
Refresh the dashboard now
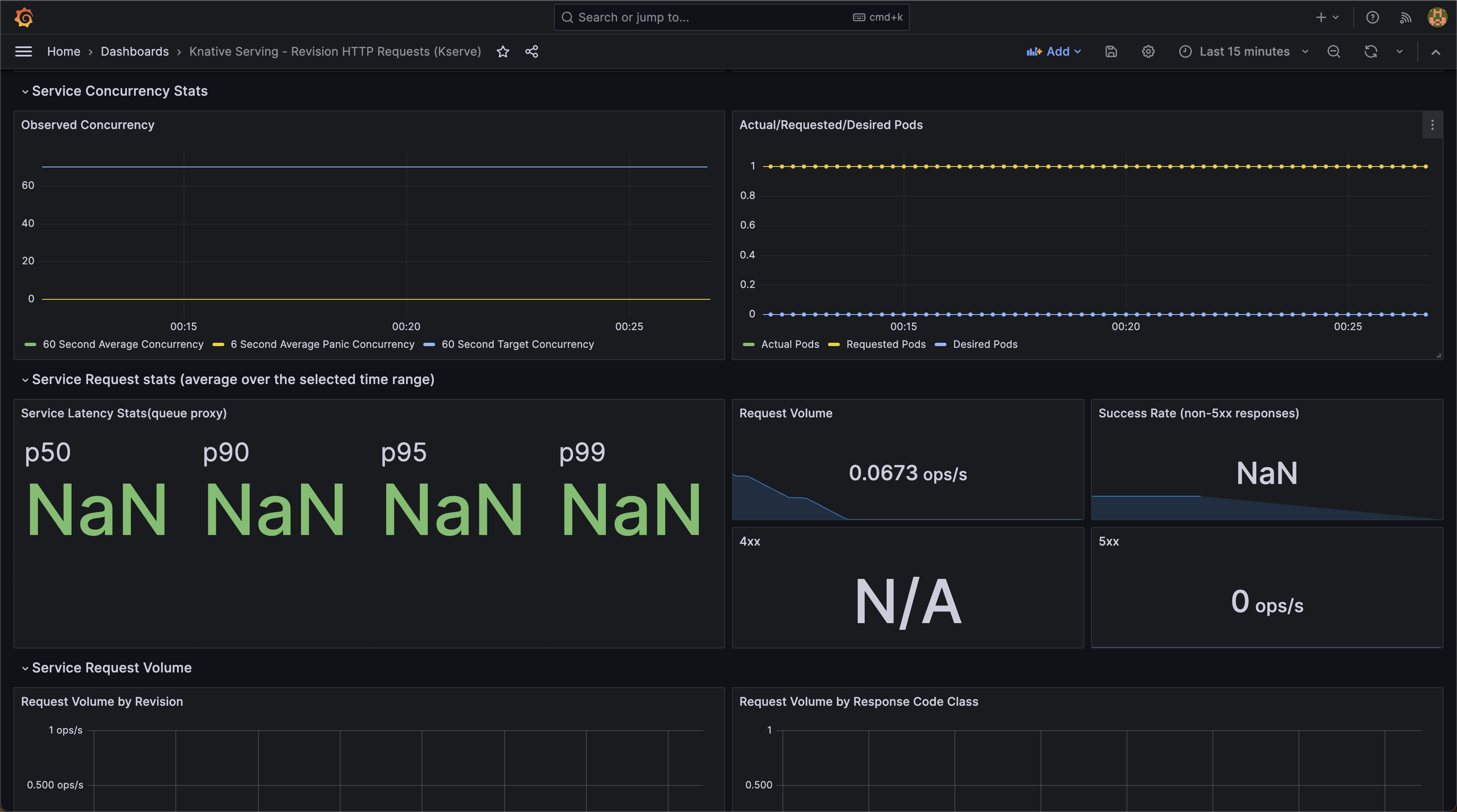click(x=1371, y=51)
